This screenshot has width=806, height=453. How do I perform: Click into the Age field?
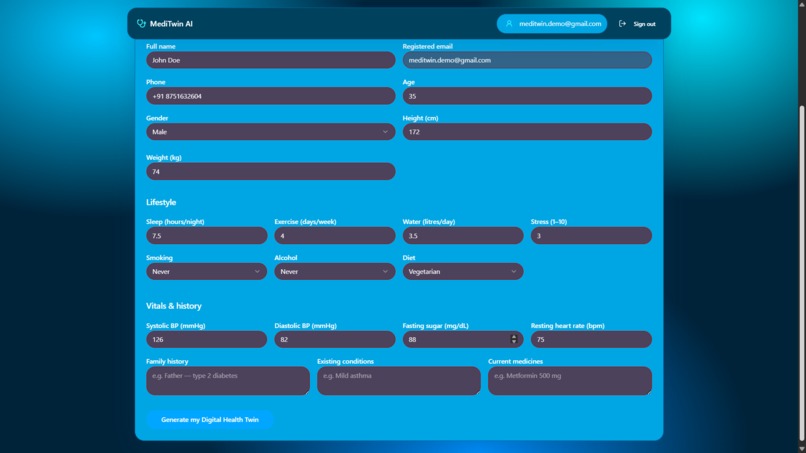527,96
